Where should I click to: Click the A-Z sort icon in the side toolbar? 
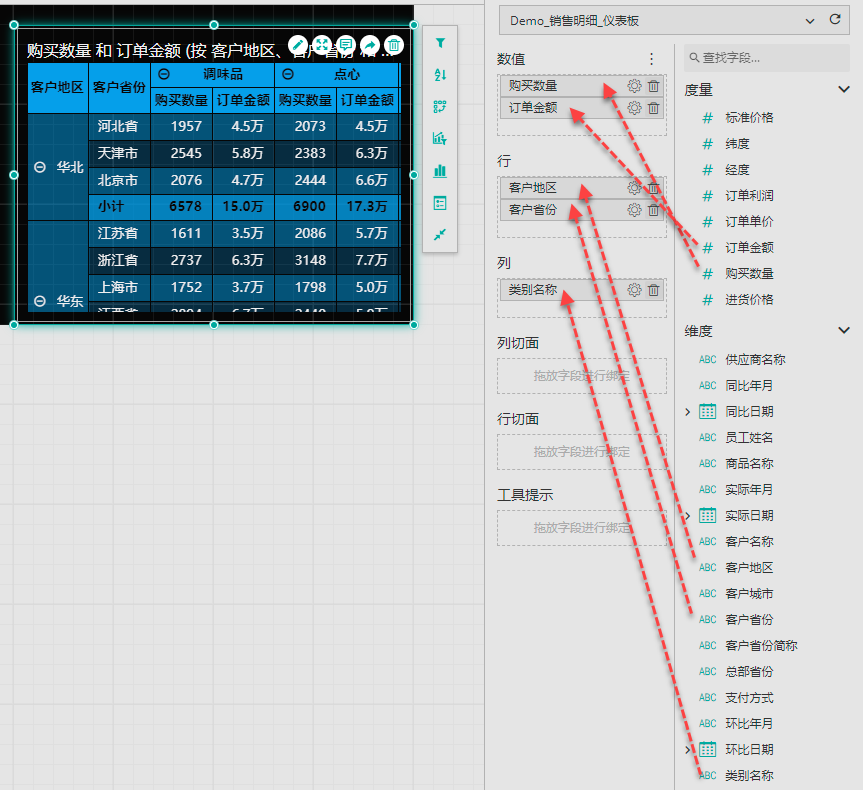click(440, 75)
